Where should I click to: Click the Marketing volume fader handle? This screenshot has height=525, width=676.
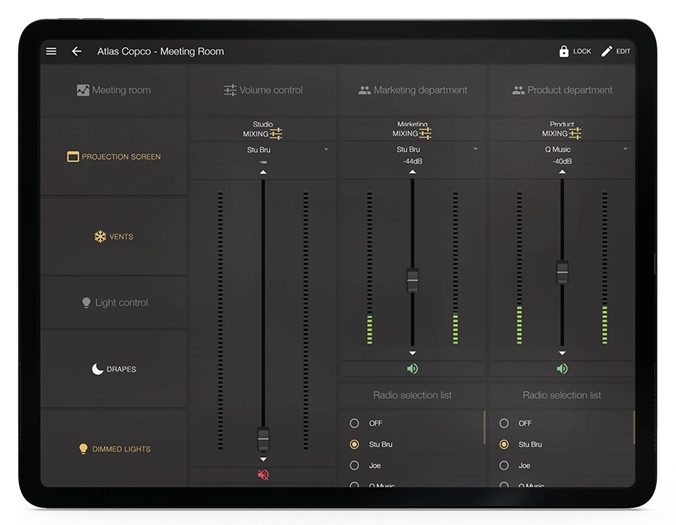coord(412,281)
